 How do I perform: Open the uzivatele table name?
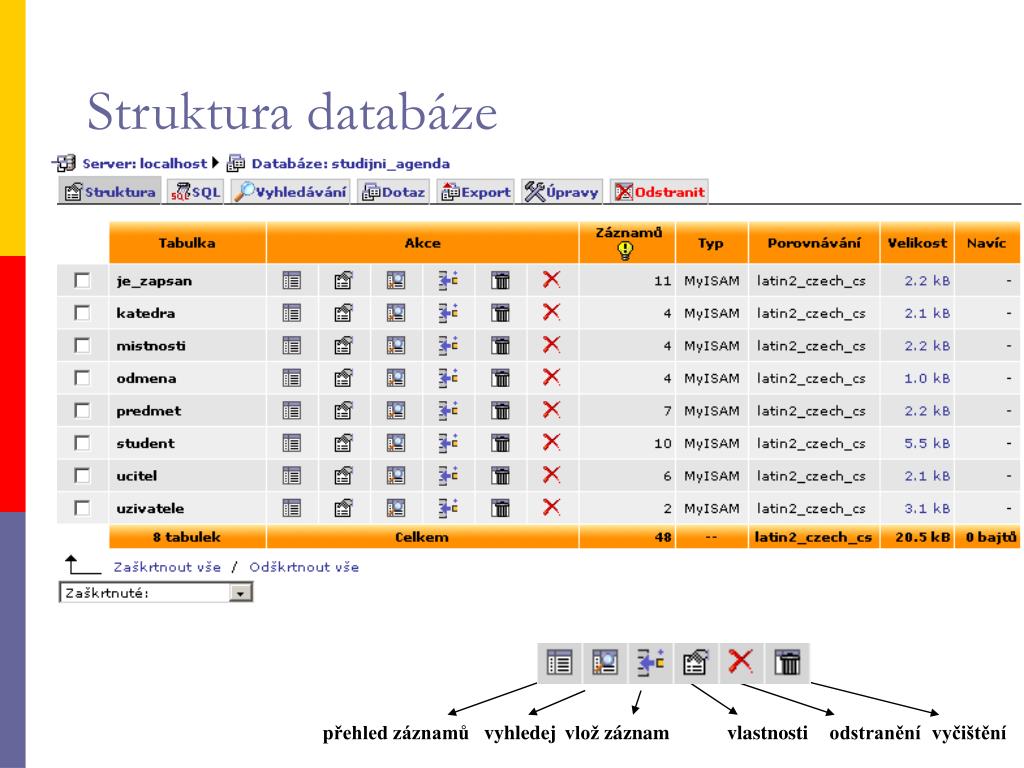[150, 509]
